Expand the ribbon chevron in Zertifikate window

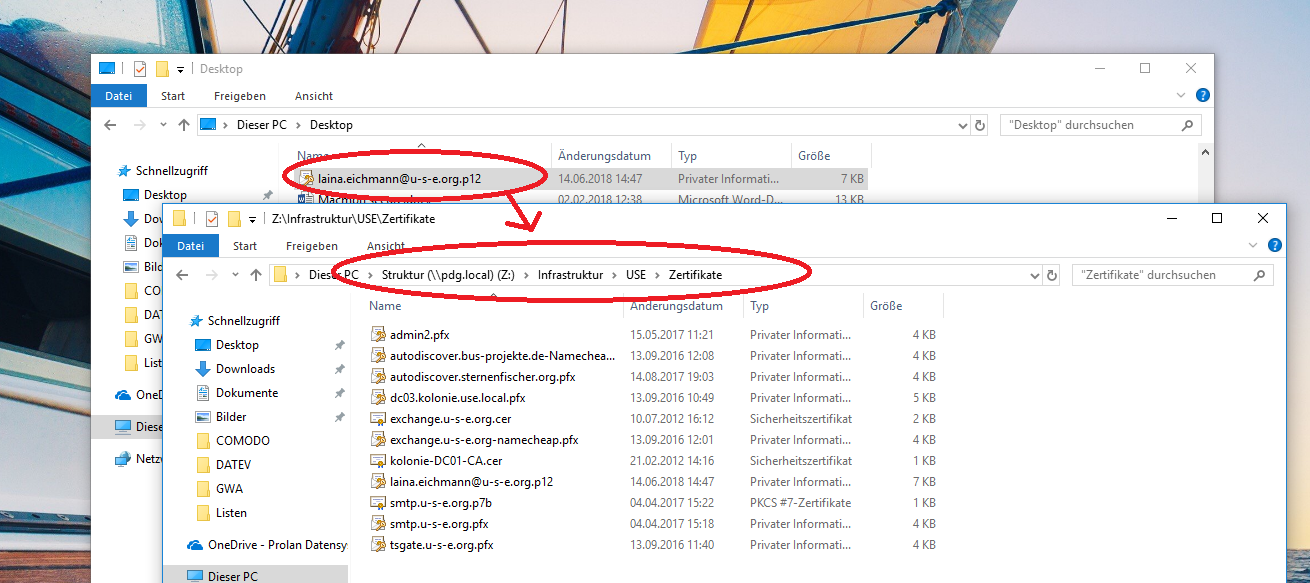(x=1254, y=245)
